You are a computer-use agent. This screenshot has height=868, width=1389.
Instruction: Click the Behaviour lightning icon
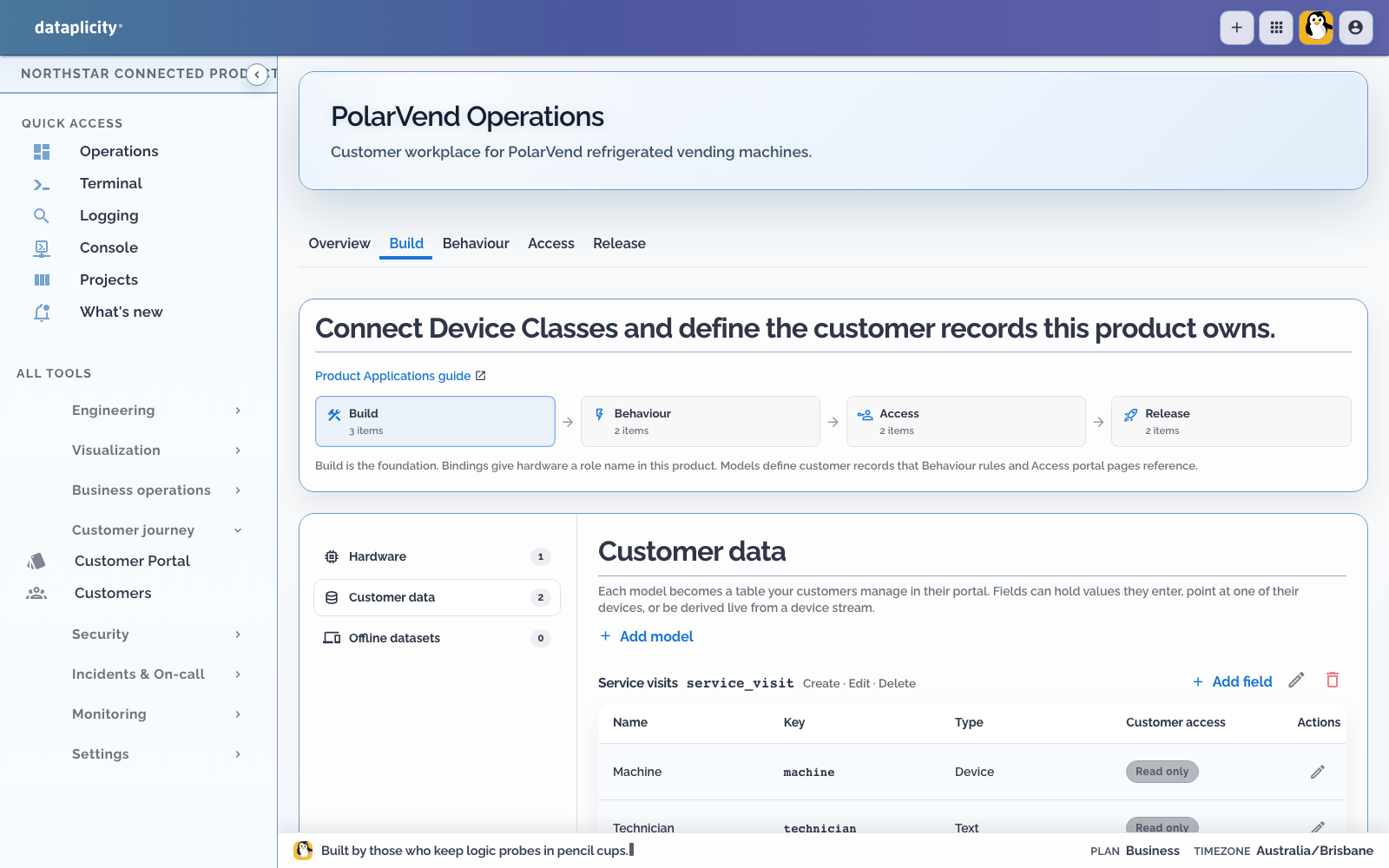(599, 415)
